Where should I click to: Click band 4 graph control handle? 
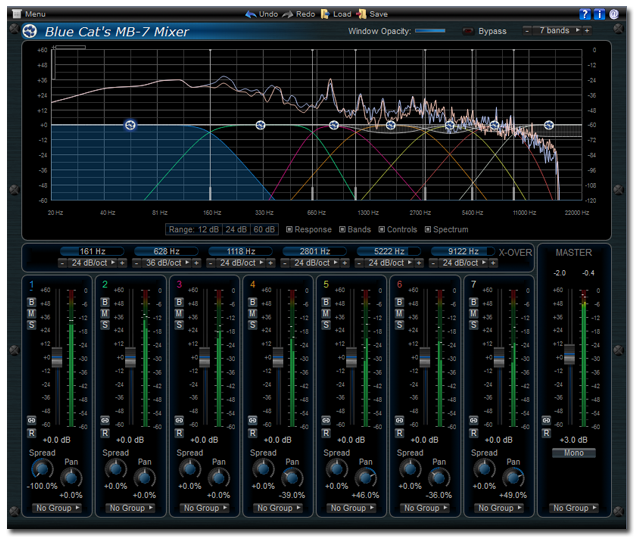tap(390, 125)
